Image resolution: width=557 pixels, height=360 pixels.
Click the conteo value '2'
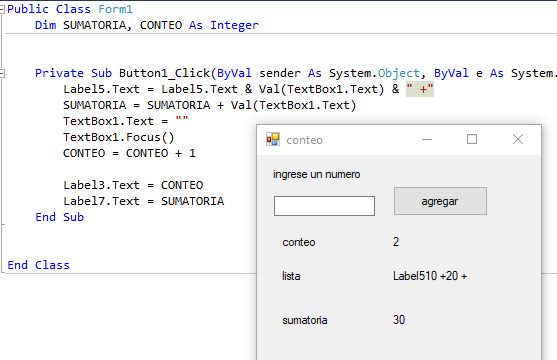click(396, 242)
